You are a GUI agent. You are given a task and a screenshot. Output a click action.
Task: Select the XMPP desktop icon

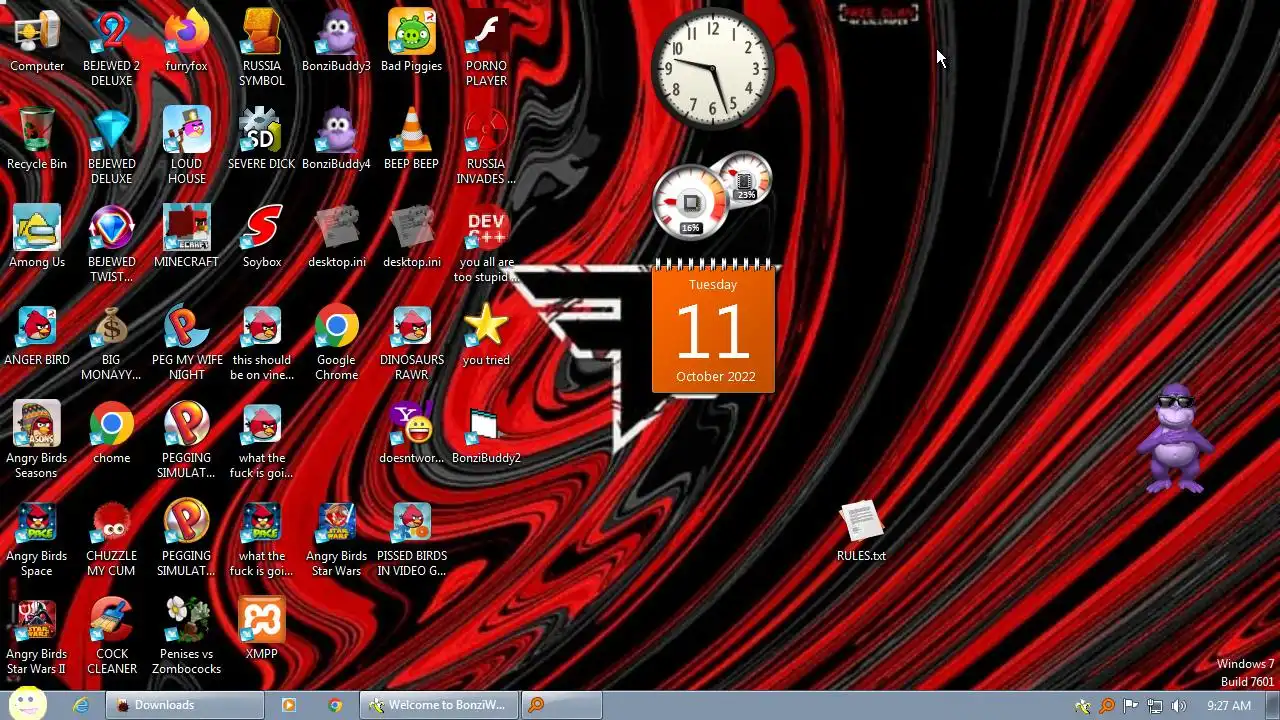coord(262,629)
